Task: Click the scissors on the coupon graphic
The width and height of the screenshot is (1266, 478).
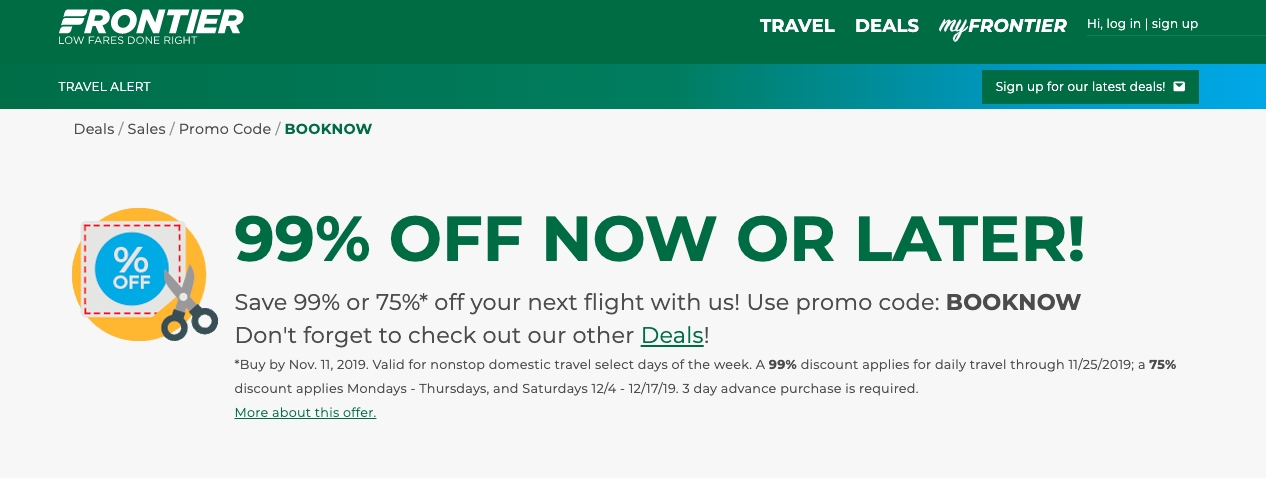Action: coord(186,303)
